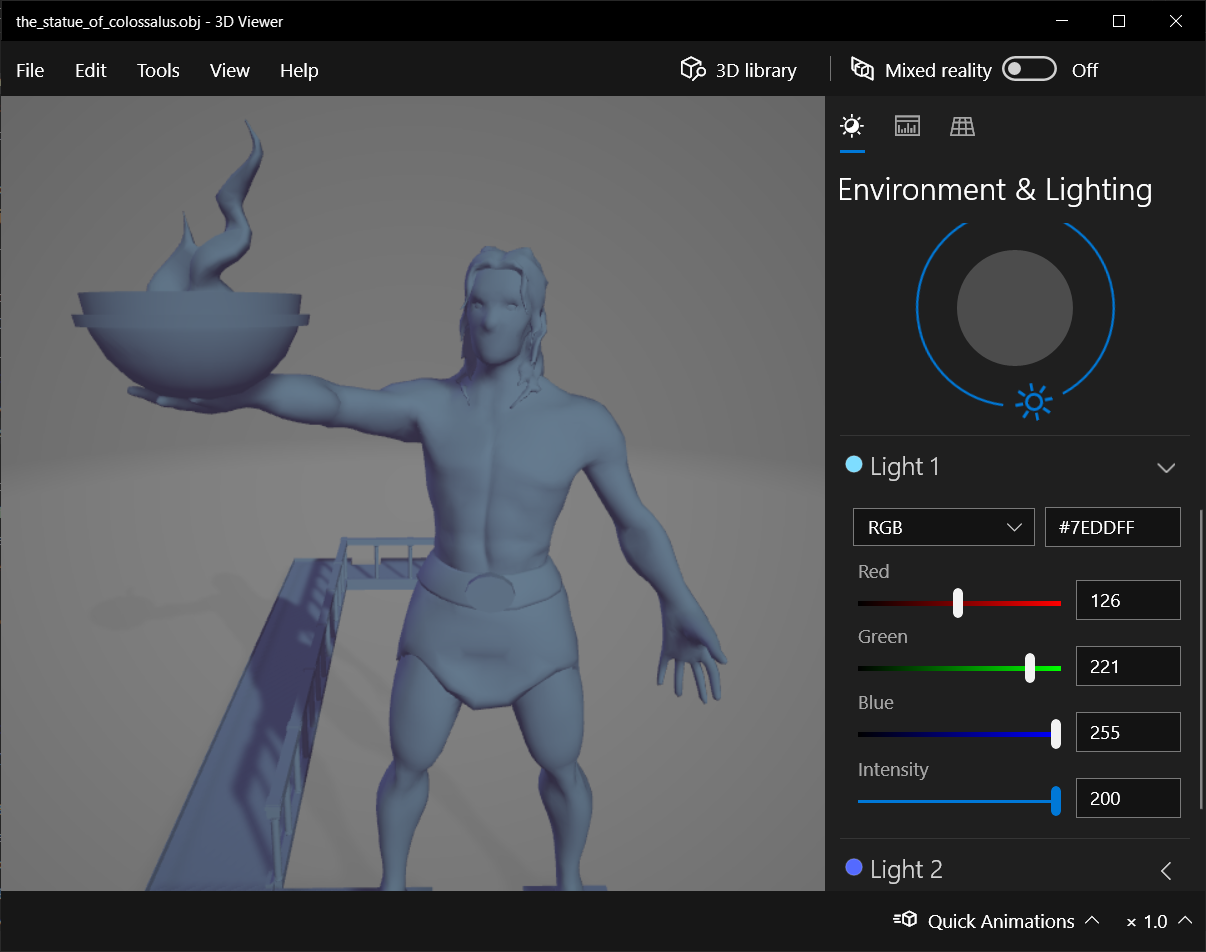
Task: Open the View menu
Action: (x=229, y=70)
